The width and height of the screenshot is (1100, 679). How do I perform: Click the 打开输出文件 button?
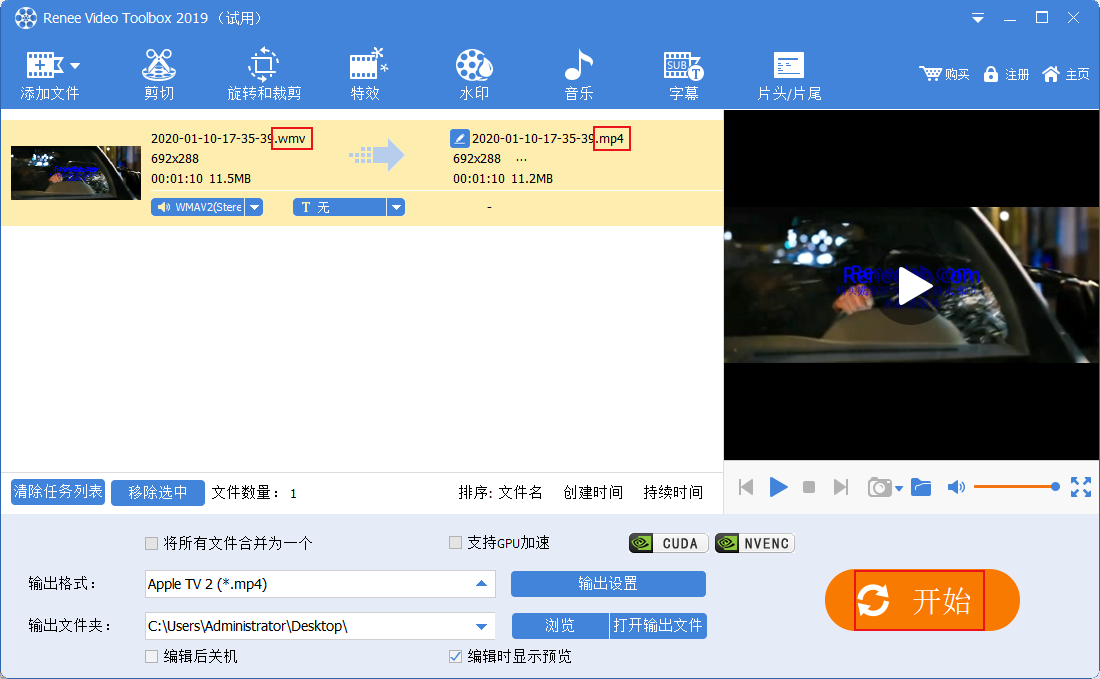pyautogui.click(x=658, y=626)
